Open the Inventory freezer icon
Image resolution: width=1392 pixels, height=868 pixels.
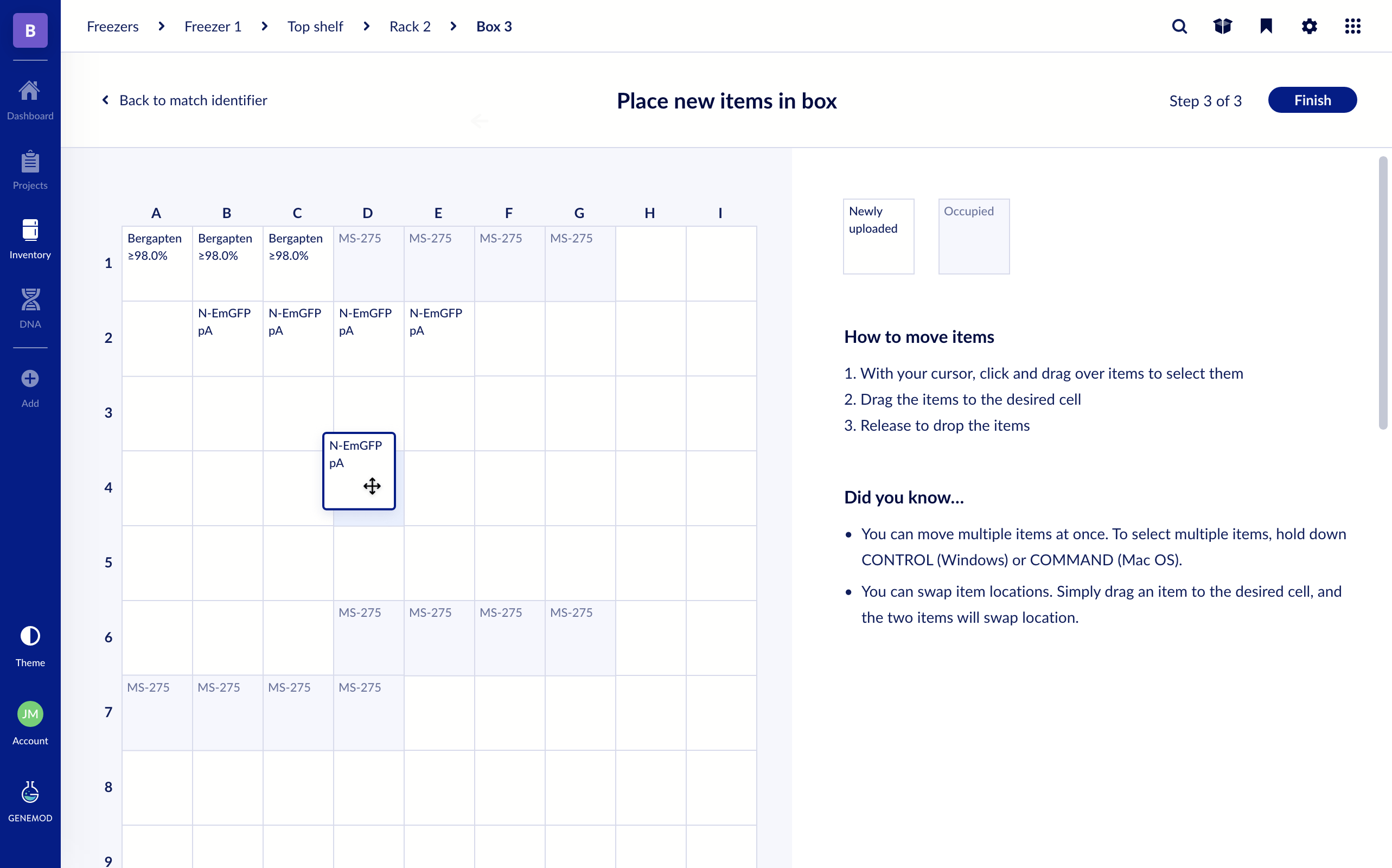tap(30, 230)
